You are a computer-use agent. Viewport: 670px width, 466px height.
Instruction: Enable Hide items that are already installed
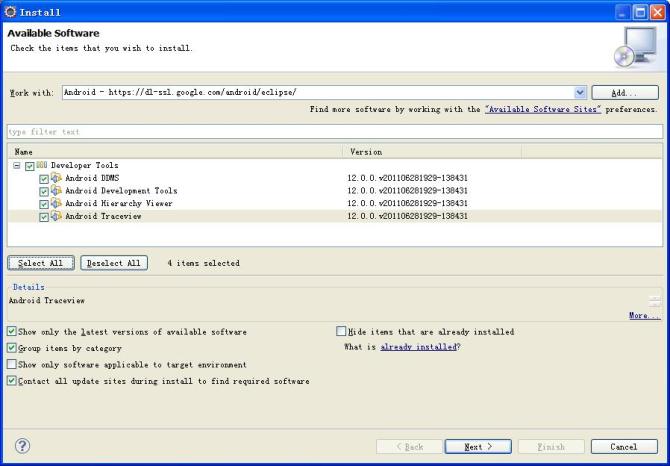[341, 331]
